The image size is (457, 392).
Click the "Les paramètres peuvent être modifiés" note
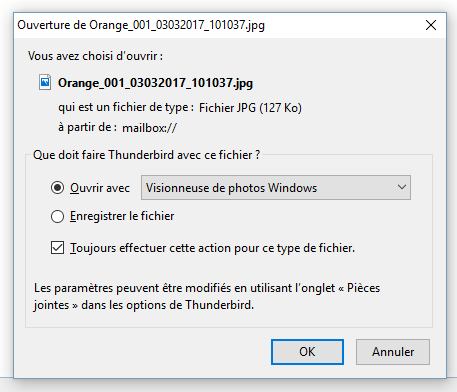pos(207,296)
